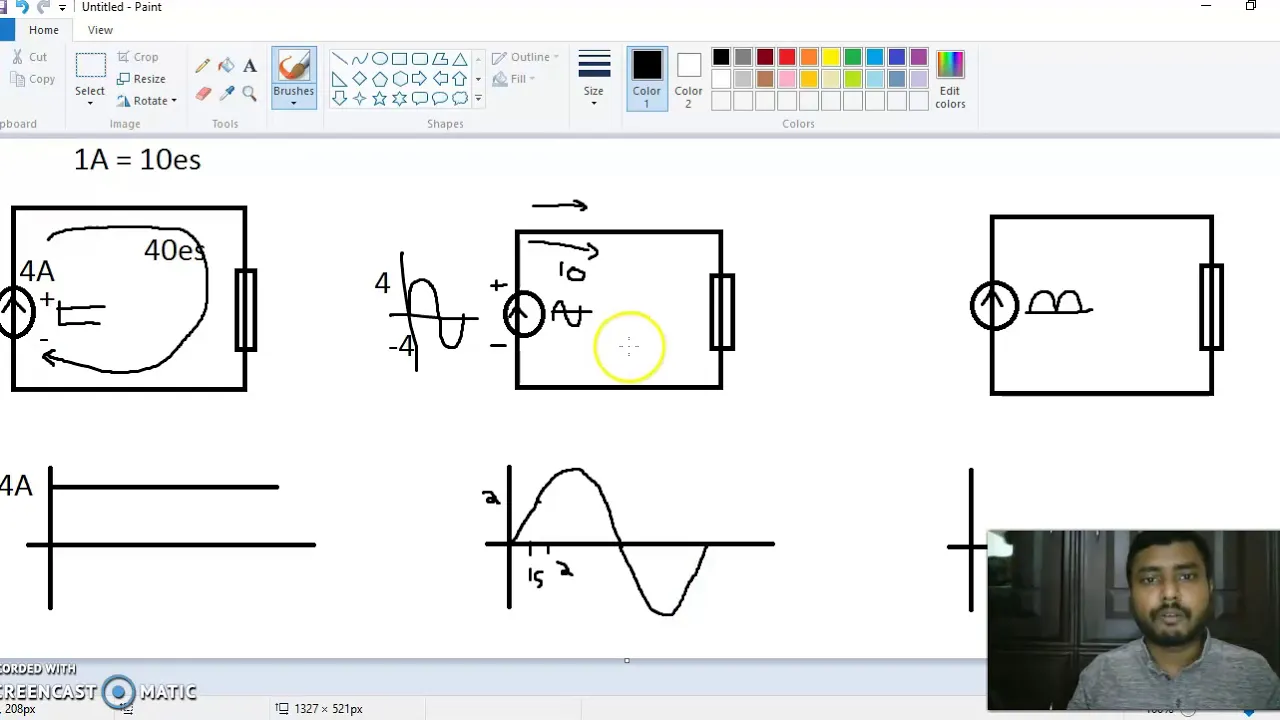1280x720 pixels.
Task: Choose the Cloud callout shape
Action: [x=459, y=98]
